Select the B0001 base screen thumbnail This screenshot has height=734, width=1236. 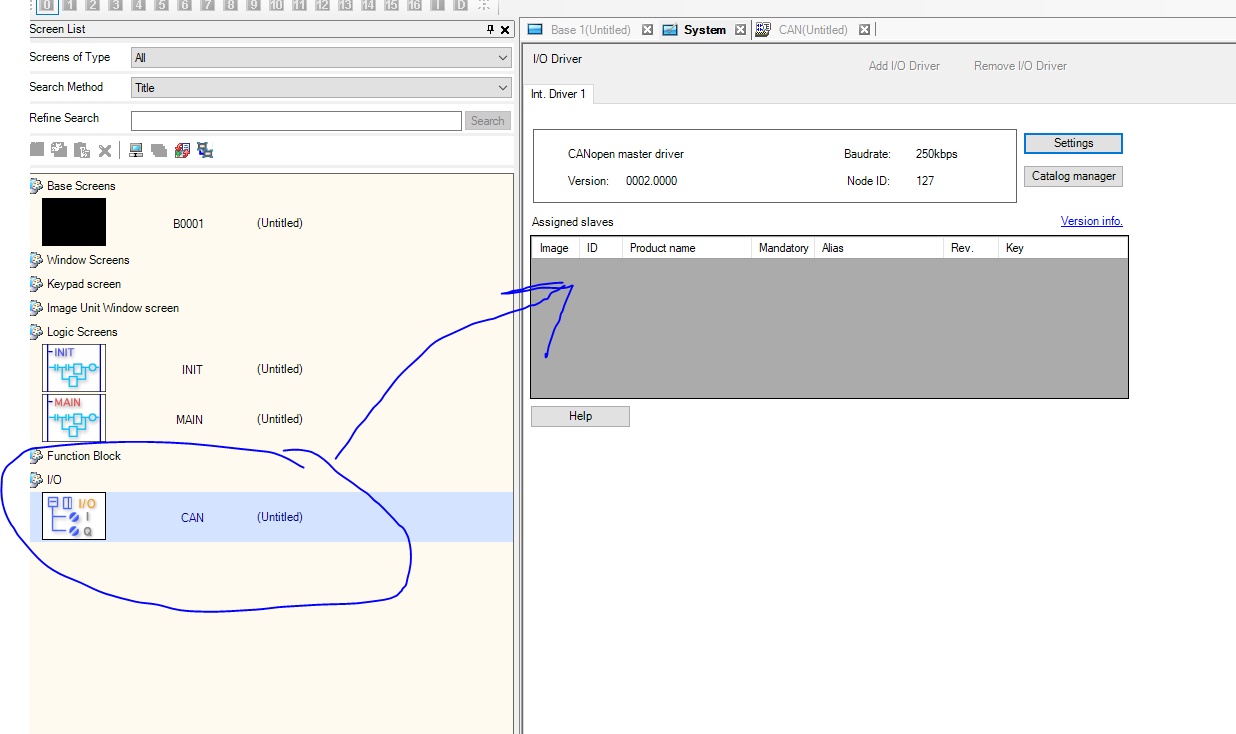coord(74,222)
